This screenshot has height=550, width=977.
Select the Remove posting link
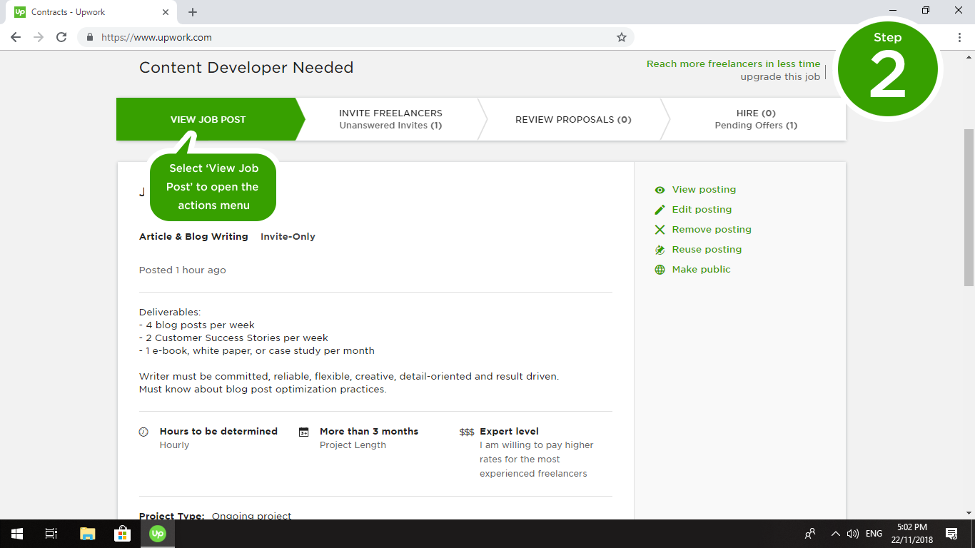click(x=712, y=229)
